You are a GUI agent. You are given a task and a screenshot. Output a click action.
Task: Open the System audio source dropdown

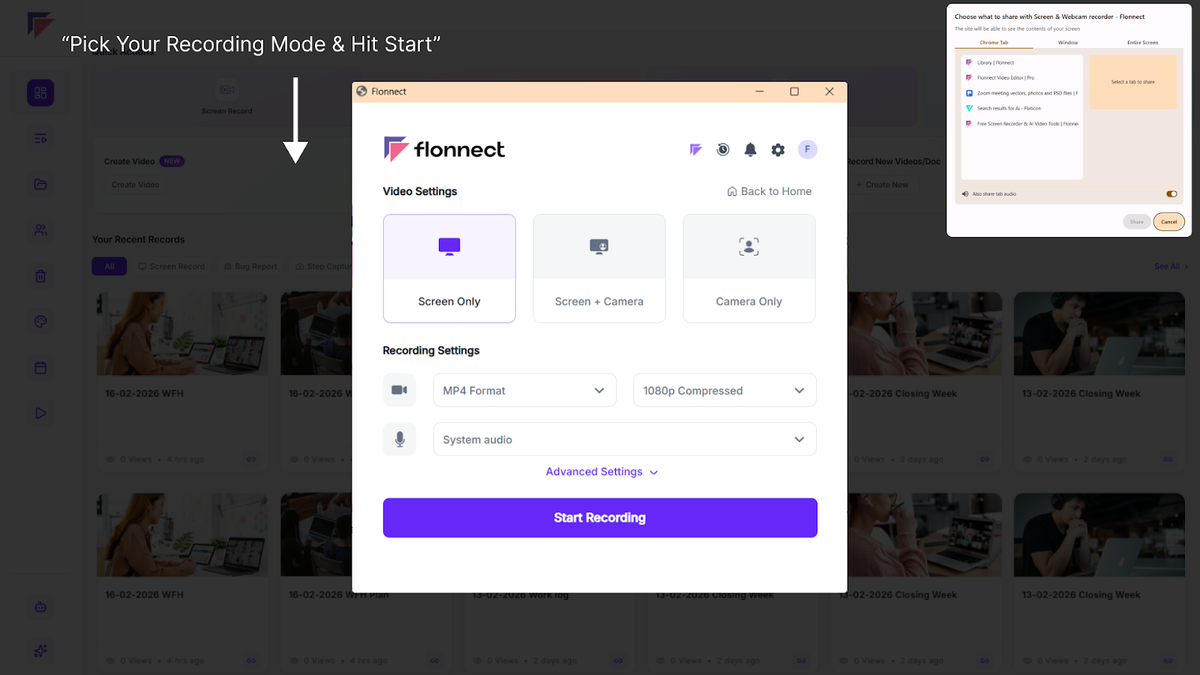point(624,439)
